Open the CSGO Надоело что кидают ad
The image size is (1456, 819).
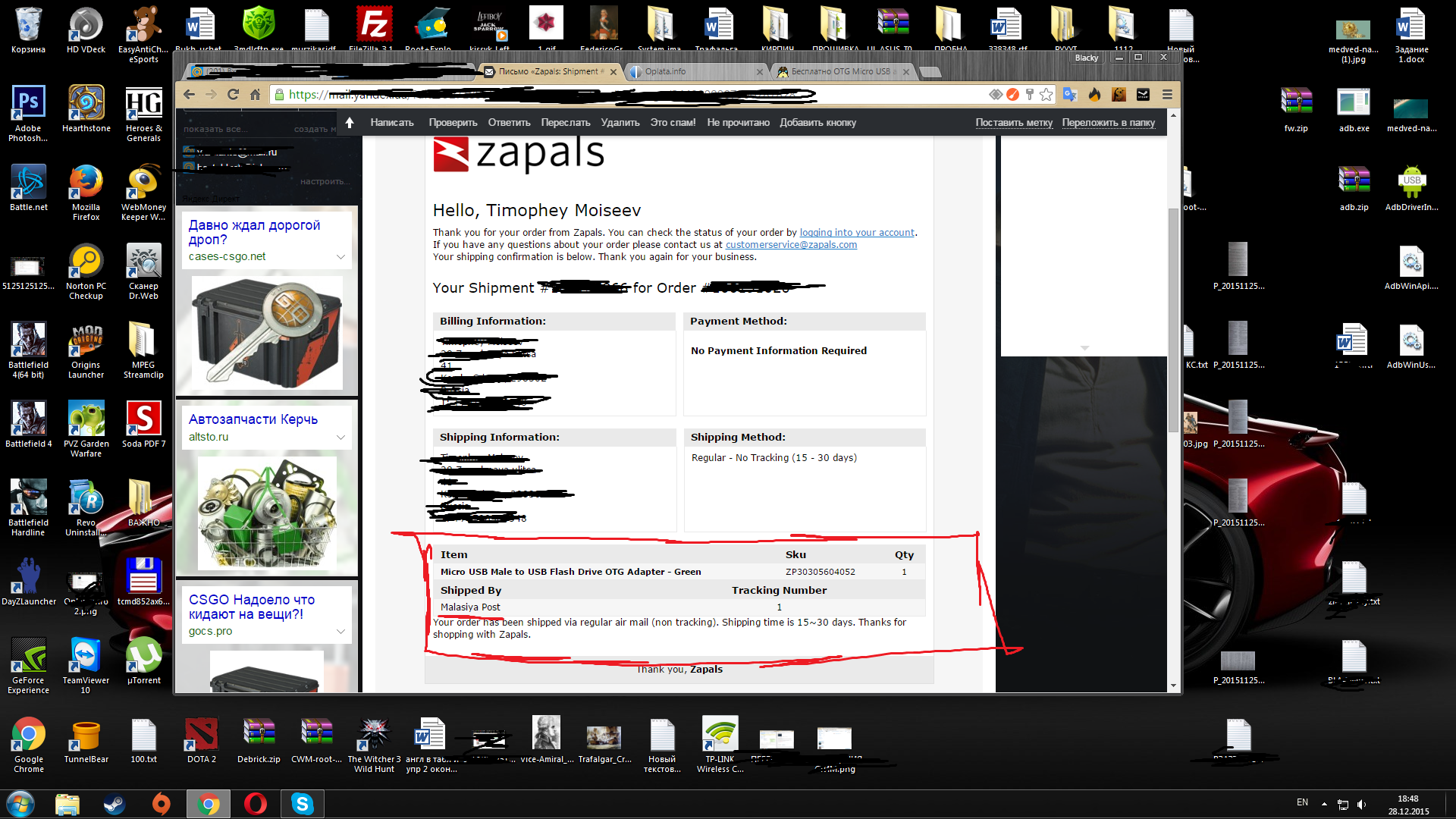point(252,607)
